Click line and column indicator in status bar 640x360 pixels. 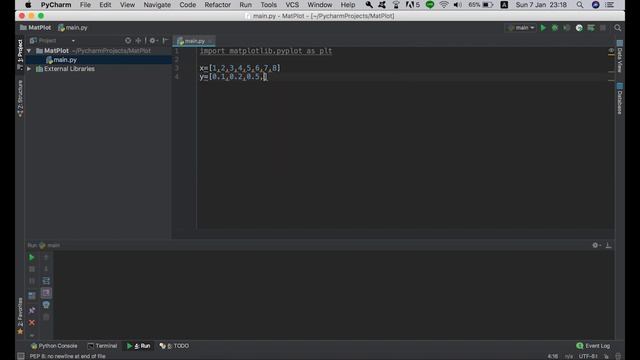553,356
